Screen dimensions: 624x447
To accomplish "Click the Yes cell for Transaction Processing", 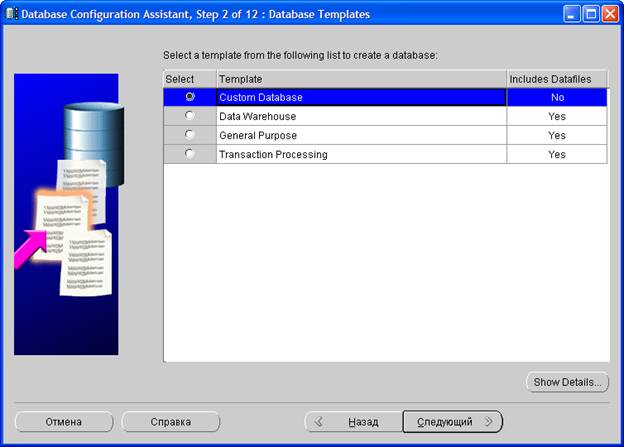I will [x=557, y=154].
